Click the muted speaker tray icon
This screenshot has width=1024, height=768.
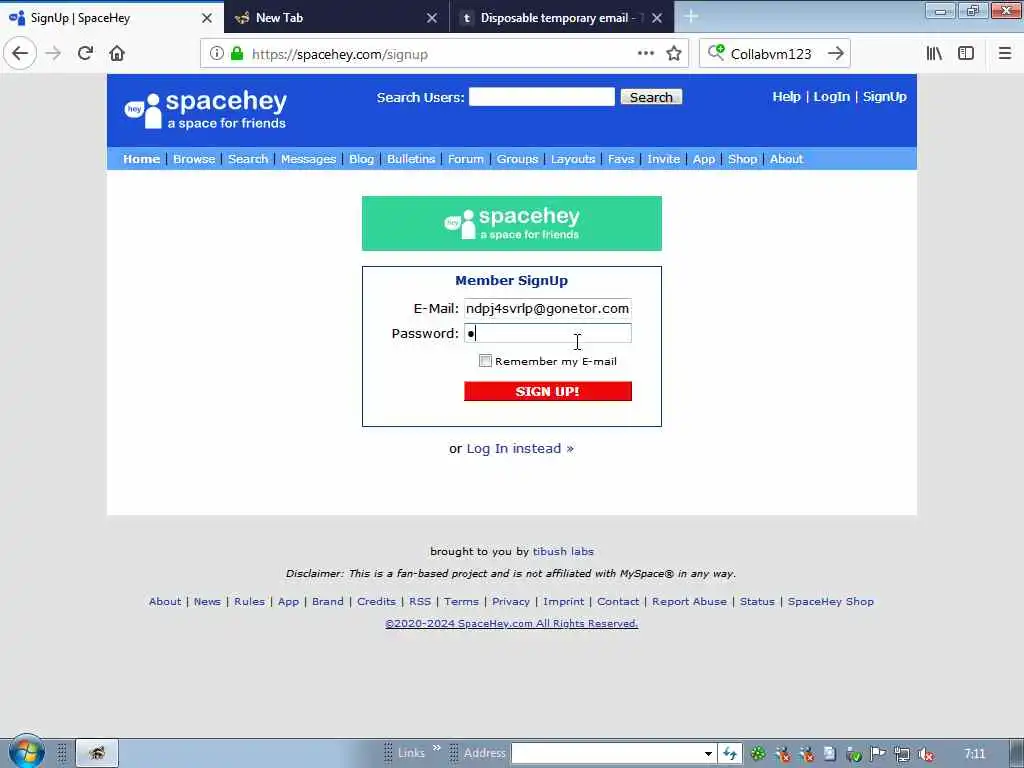(x=926, y=754)
